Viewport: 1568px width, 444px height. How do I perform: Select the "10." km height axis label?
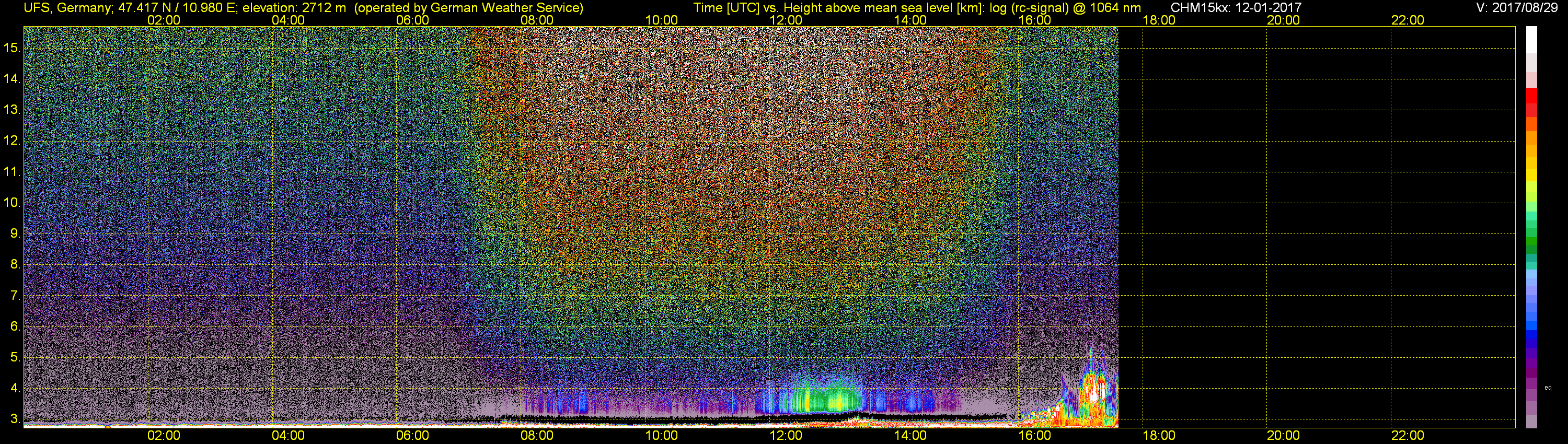click(x=11, y=203)
